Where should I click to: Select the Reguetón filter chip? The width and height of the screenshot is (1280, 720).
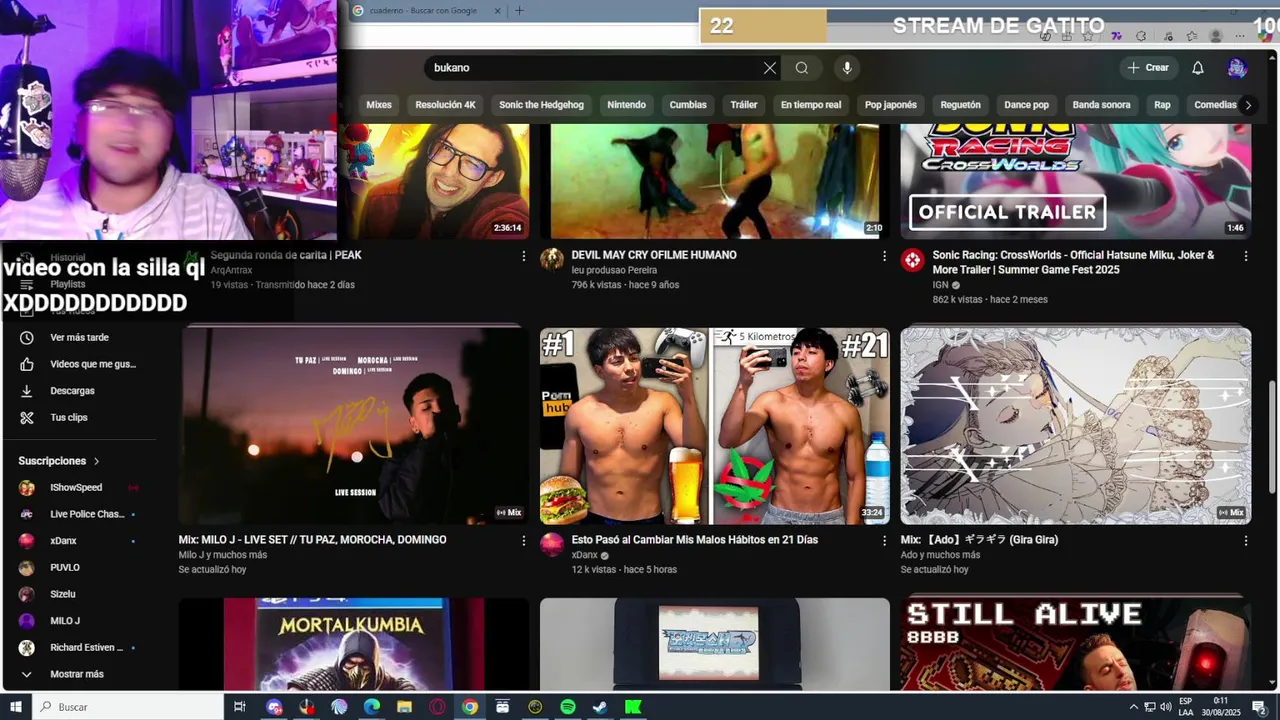click(x=961, y=105)
